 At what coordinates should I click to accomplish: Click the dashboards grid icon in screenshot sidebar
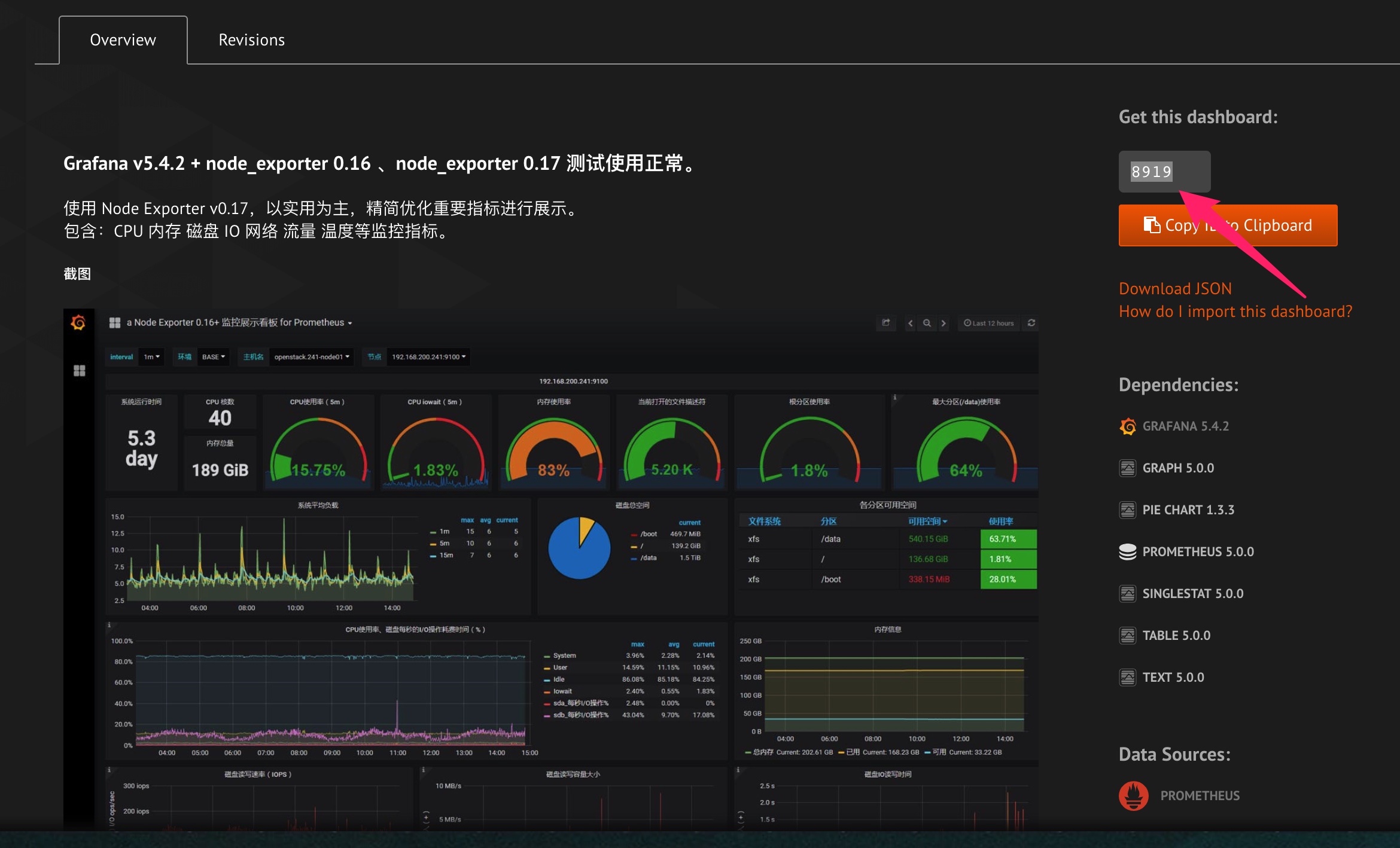[x=79, y=371]
